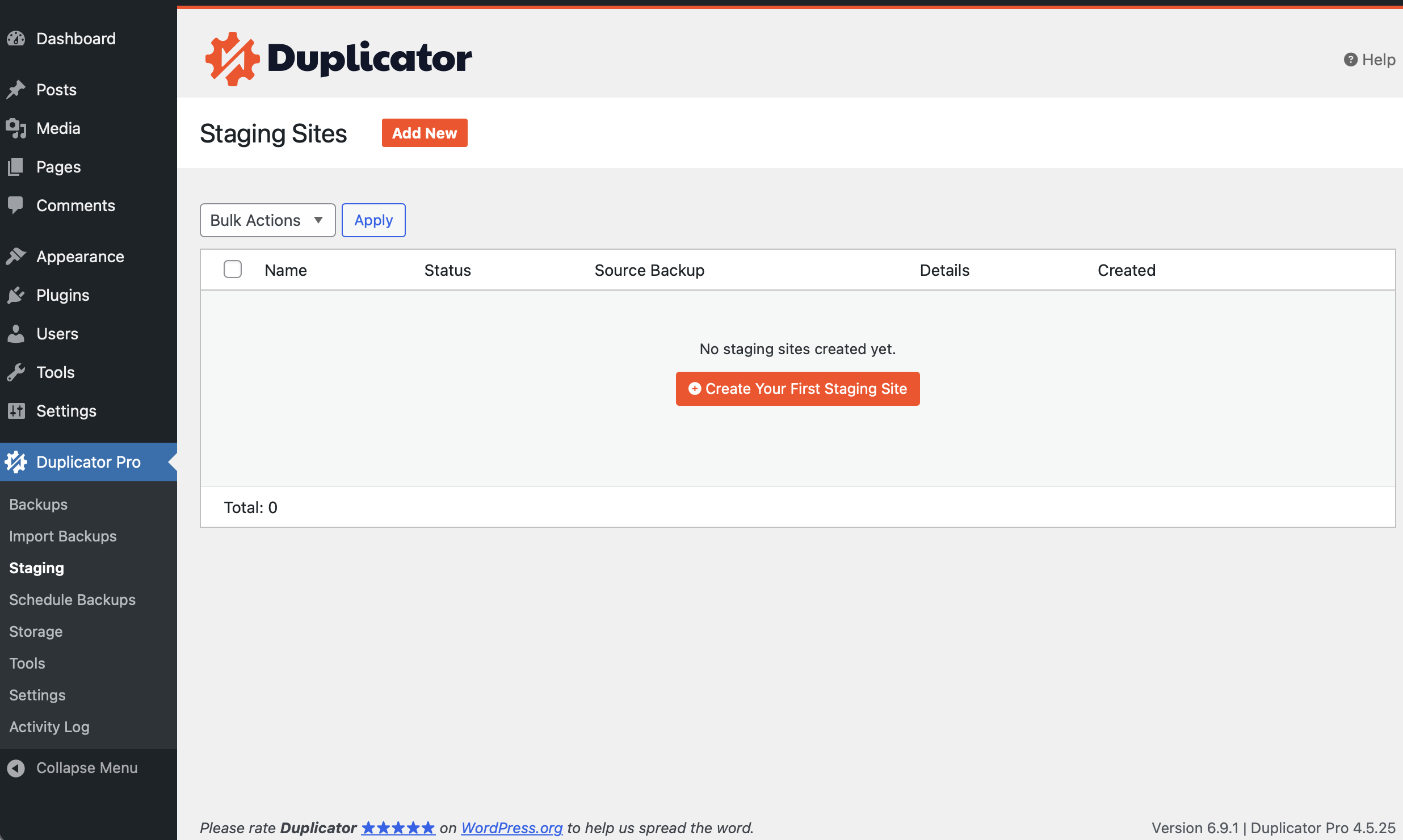This screenshot has width=1403, height=840.
Task: Follow the WordPress.org link in footer
Action: click(x=511, y=828)
